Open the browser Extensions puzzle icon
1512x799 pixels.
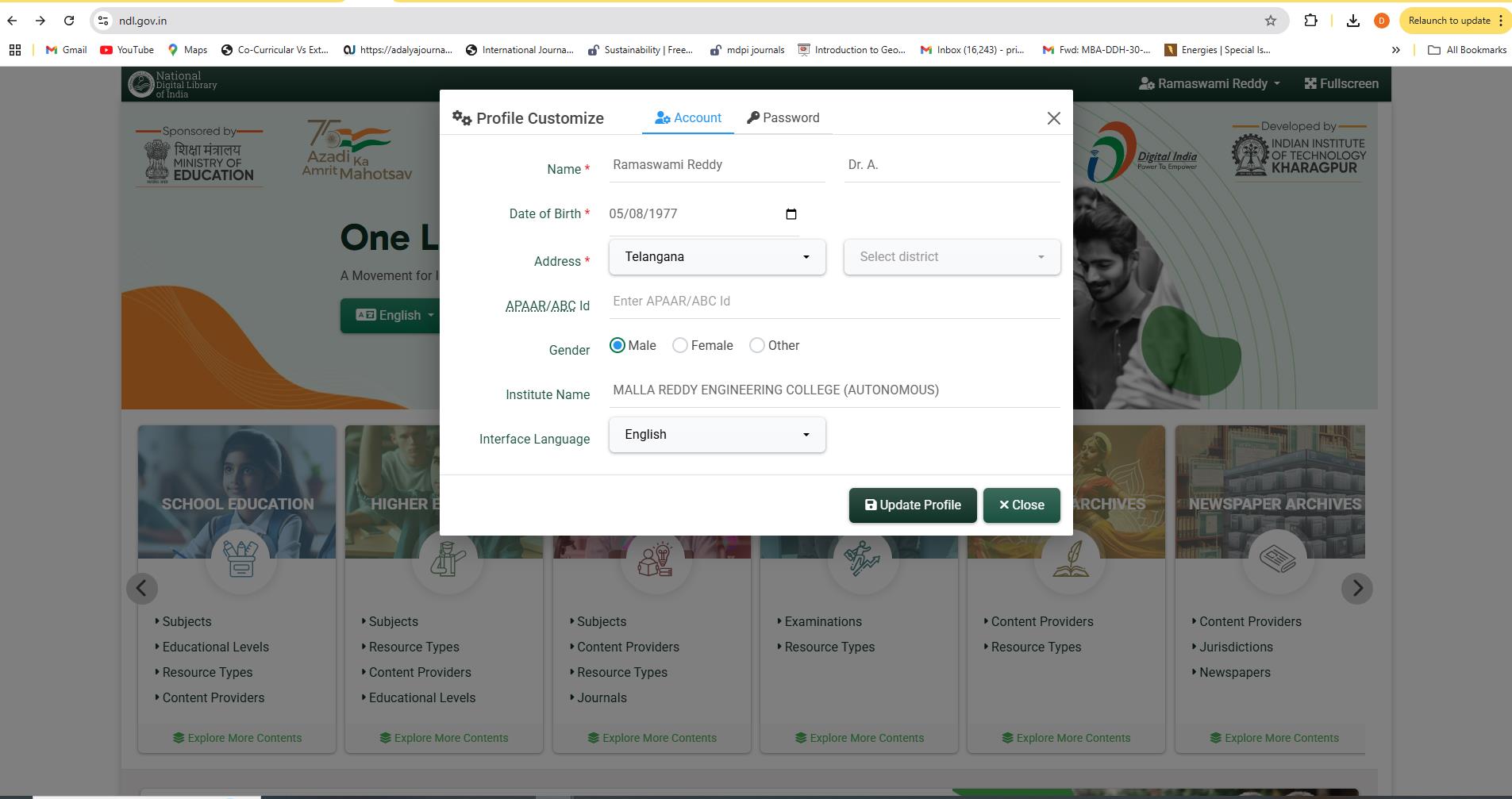(1310, 21)
